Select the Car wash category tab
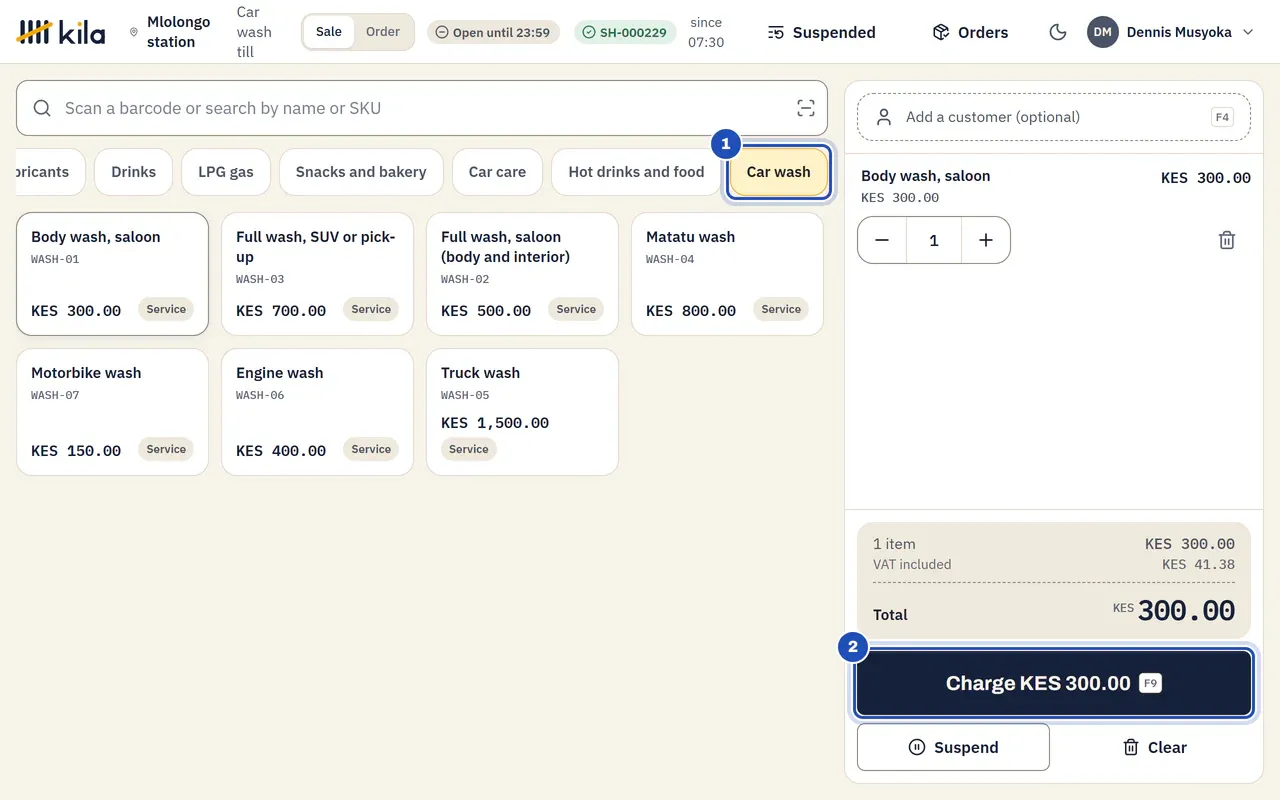This screenshot has height=800, width=1280. pos(779,172)
